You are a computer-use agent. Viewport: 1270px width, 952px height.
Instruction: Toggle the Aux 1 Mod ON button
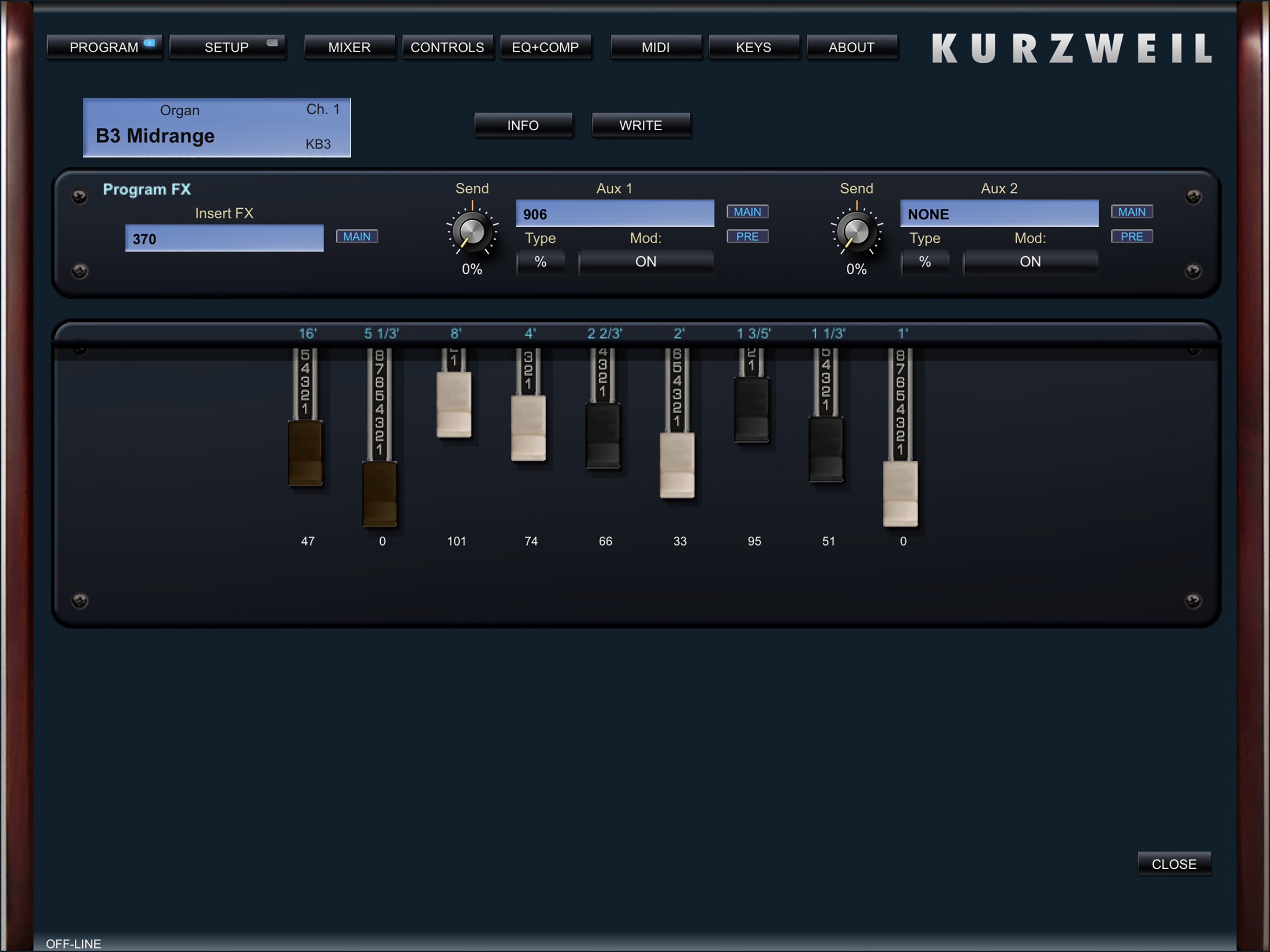[646, 262]
